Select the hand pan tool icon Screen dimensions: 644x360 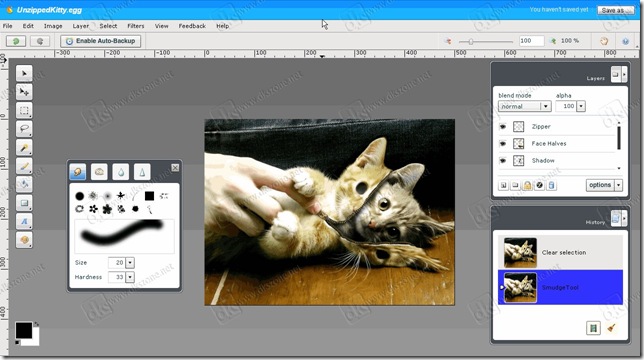coord(604,41)
